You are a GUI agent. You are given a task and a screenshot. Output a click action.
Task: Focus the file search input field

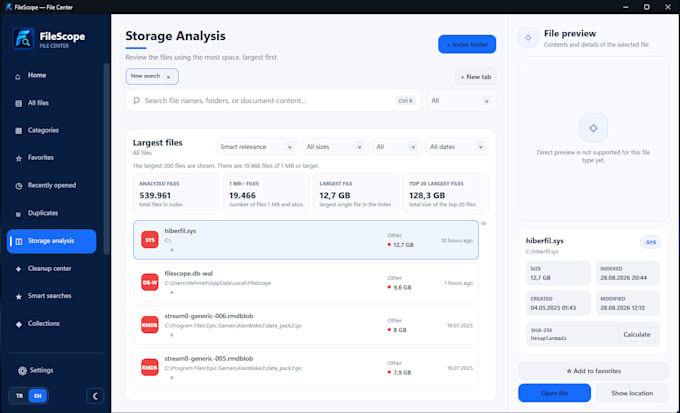tap(273, 101)
